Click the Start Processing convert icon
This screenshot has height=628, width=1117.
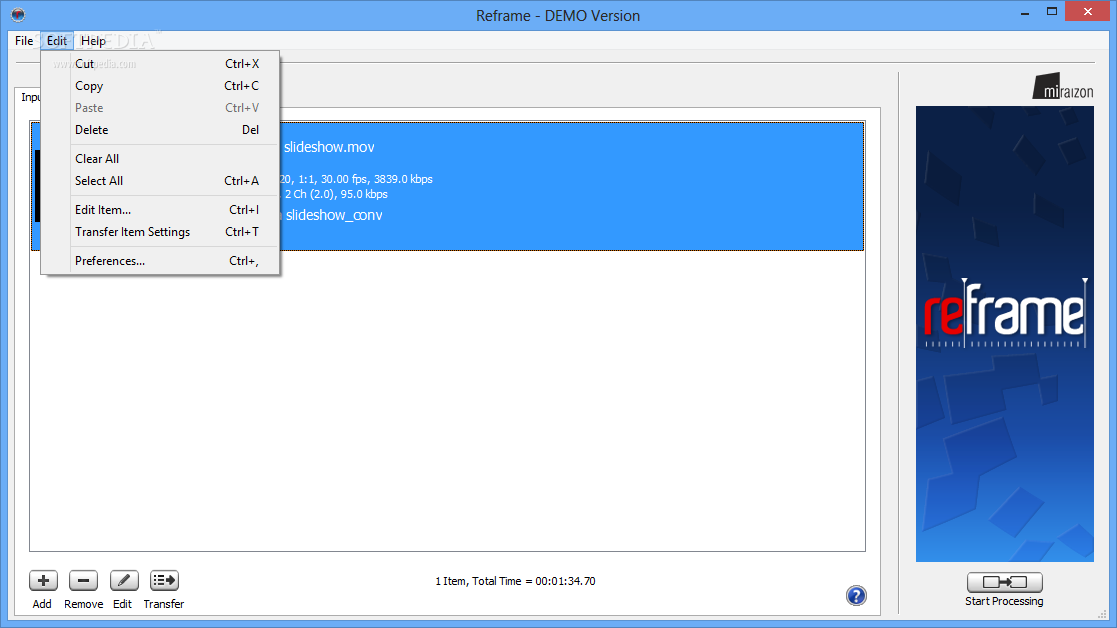pos(1004,582)
